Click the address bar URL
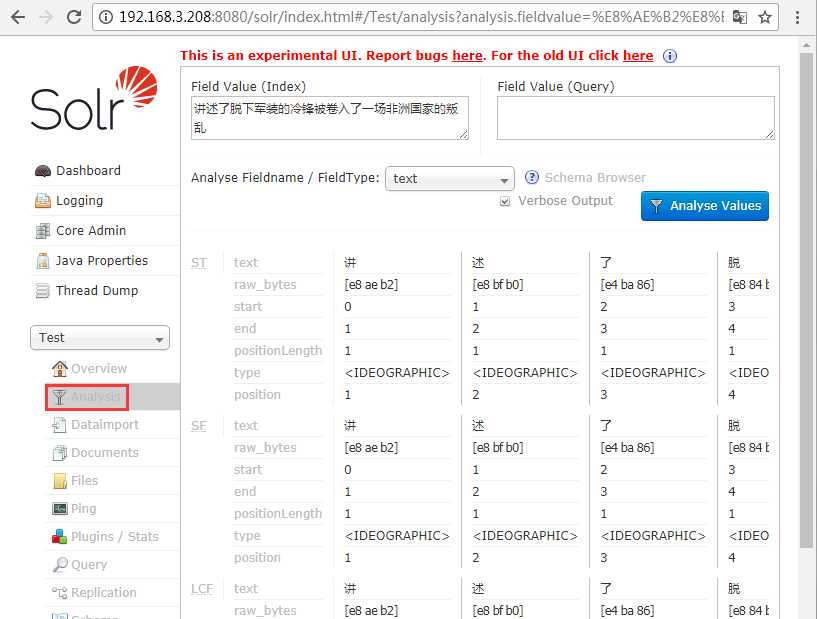Viewport: 817px width, 619px height. tap(421, 17)
